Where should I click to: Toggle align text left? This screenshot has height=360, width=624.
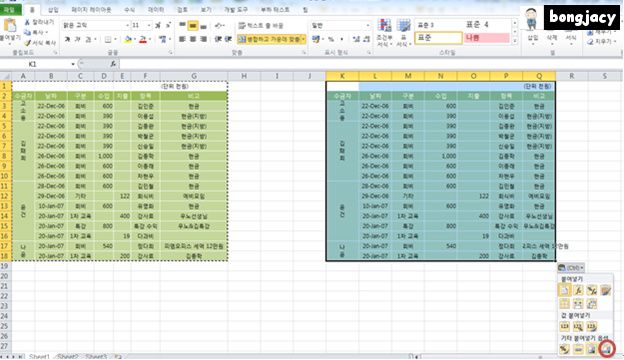click(x=182, y=39)
